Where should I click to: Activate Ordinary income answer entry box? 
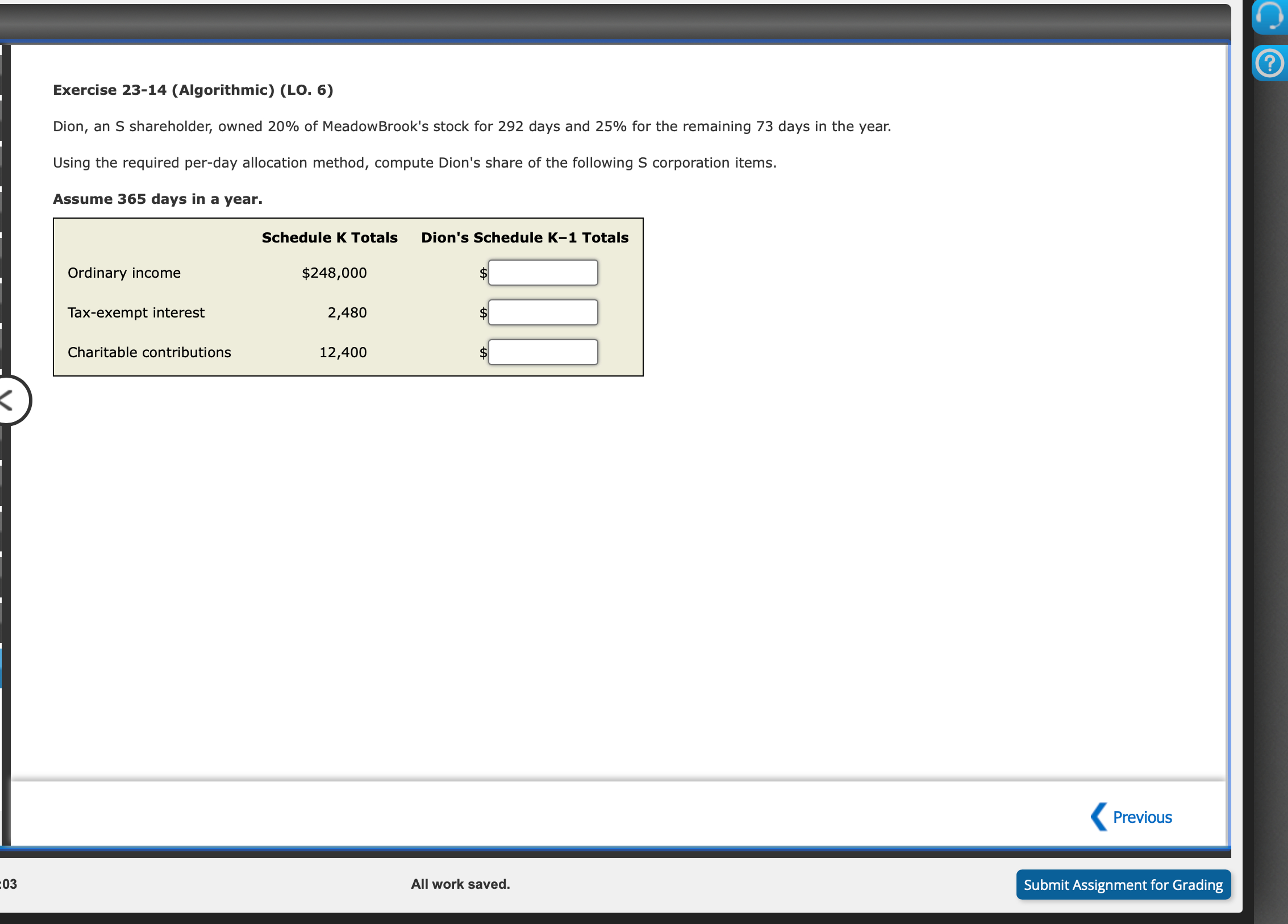tap(543, 273)
